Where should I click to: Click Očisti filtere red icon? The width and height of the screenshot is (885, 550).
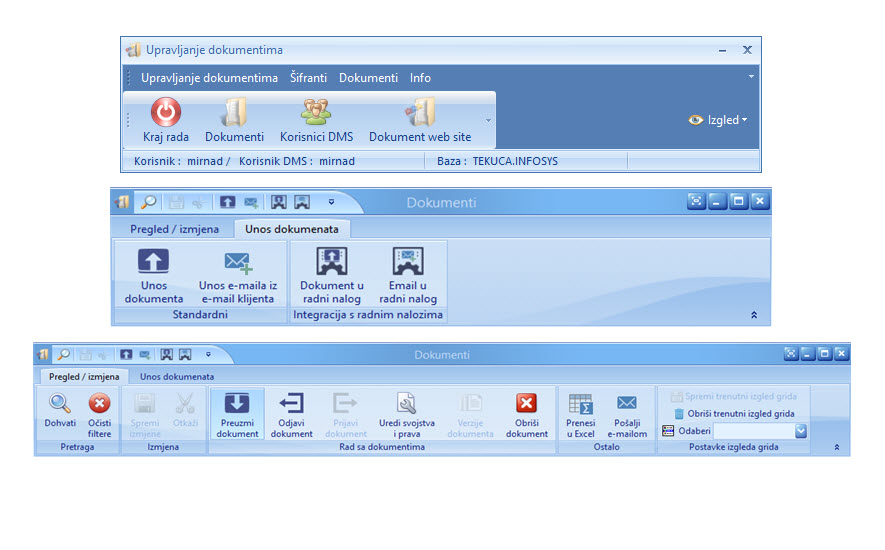point(99,404)
